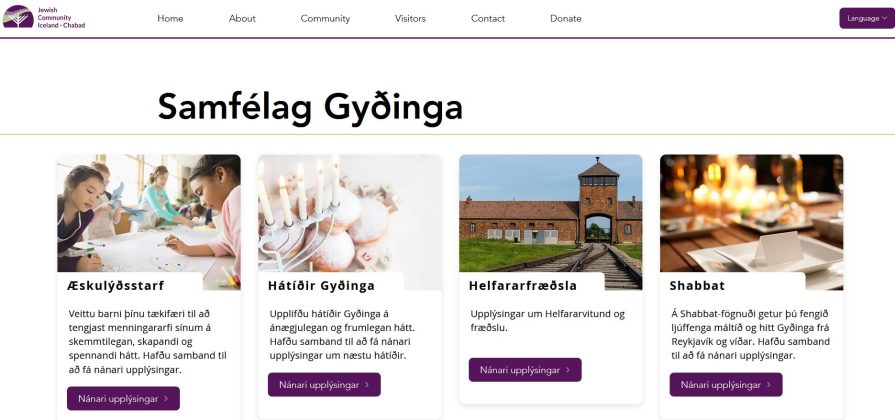The image size is (895, 420).
Task: Click Nánari upplýsingar under Hátíðir Gyðinga
Action: [324, 385]
